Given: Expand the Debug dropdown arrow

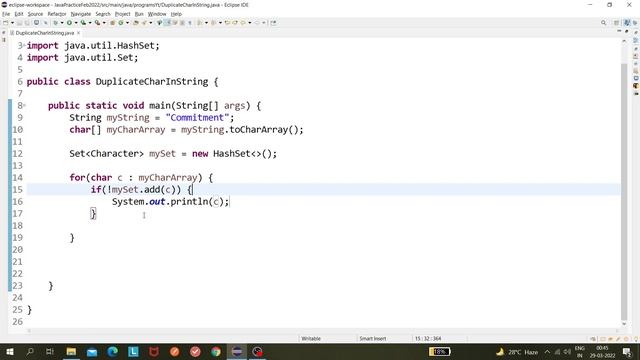Looking at the screenshot, I should [x=62, y=23].
